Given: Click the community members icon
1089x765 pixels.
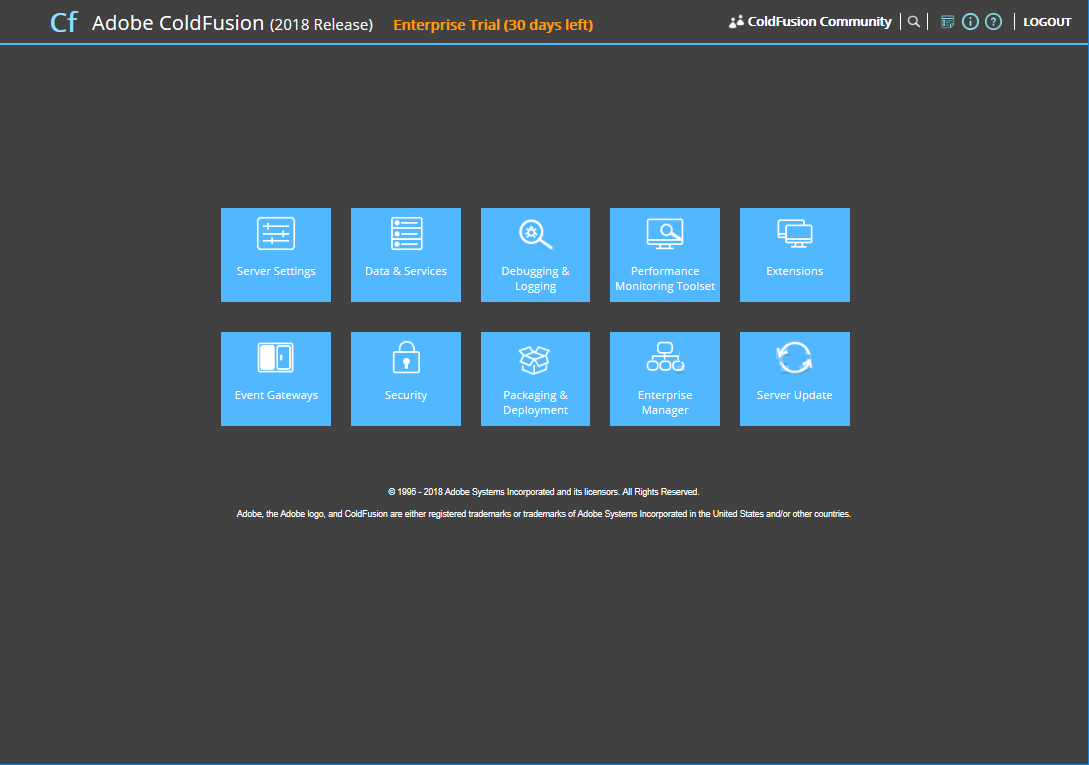Looking at the screenshot, I should coord(736,20).
